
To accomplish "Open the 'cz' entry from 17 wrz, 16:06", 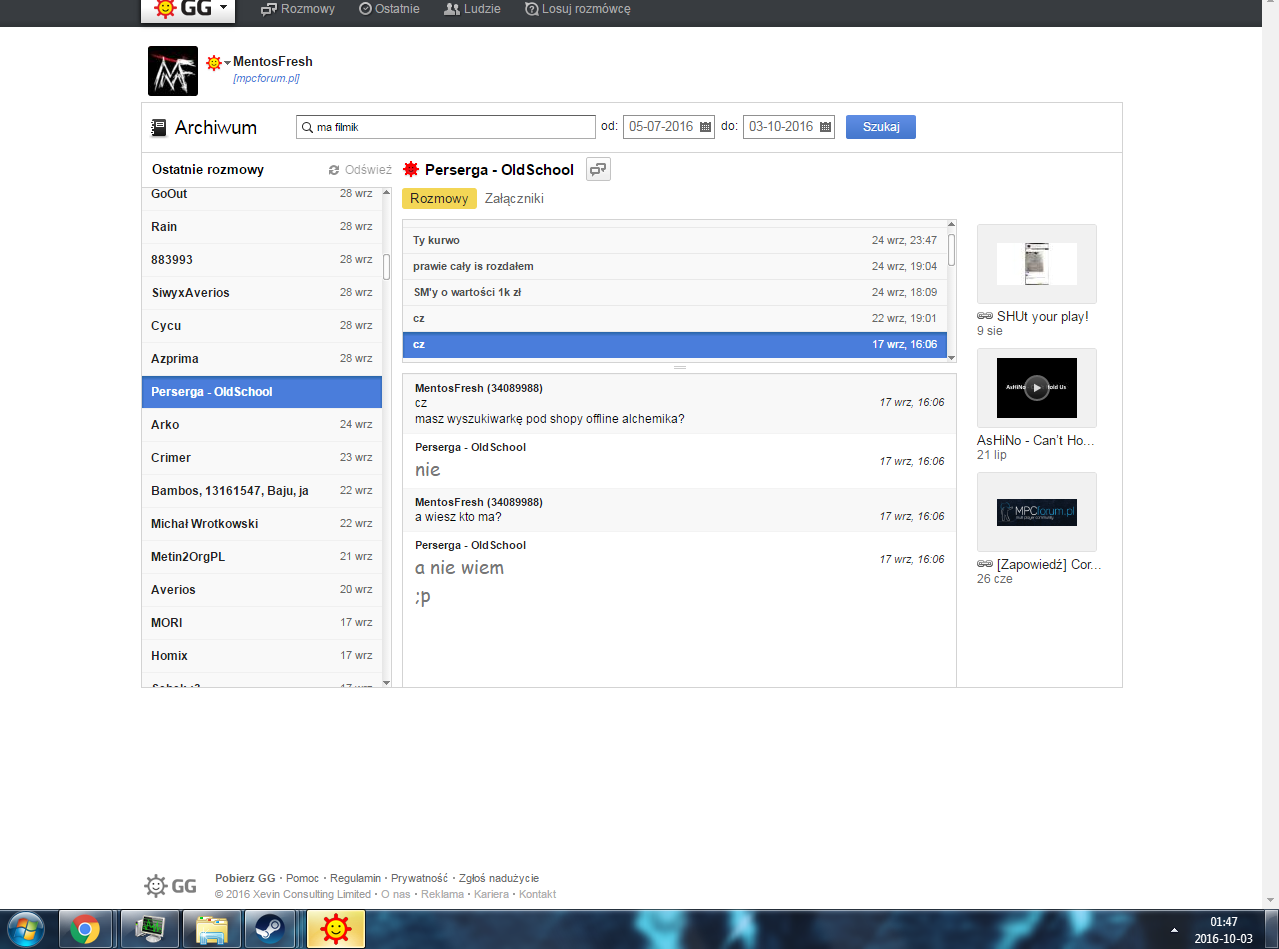I will pos(675,345).
